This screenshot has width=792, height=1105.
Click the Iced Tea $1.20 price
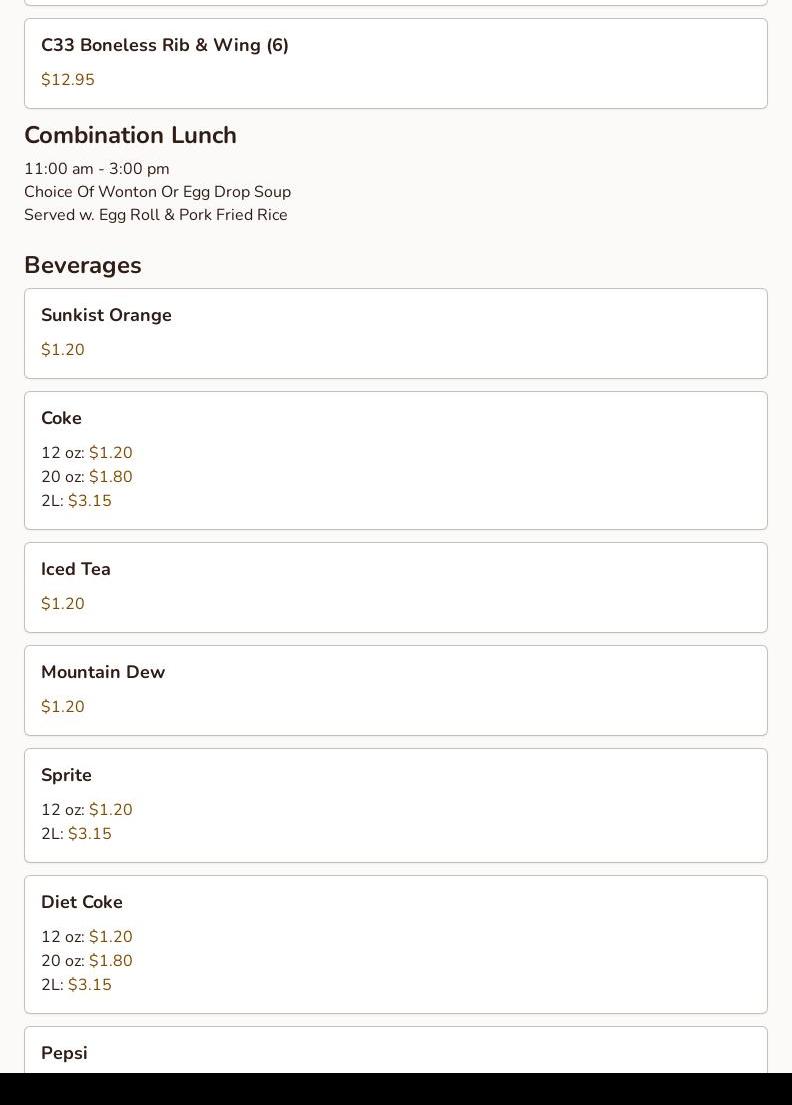point(62,604)
